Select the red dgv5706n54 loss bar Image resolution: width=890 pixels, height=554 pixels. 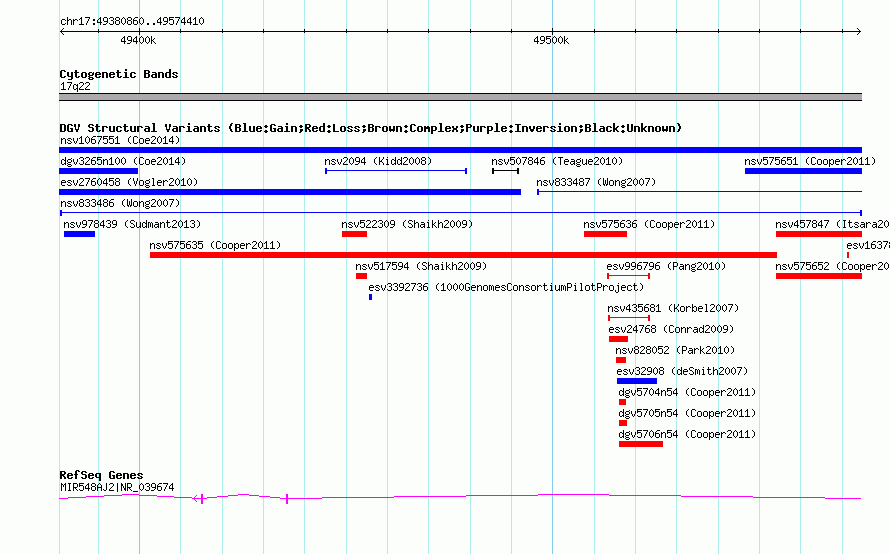point(641,444)
